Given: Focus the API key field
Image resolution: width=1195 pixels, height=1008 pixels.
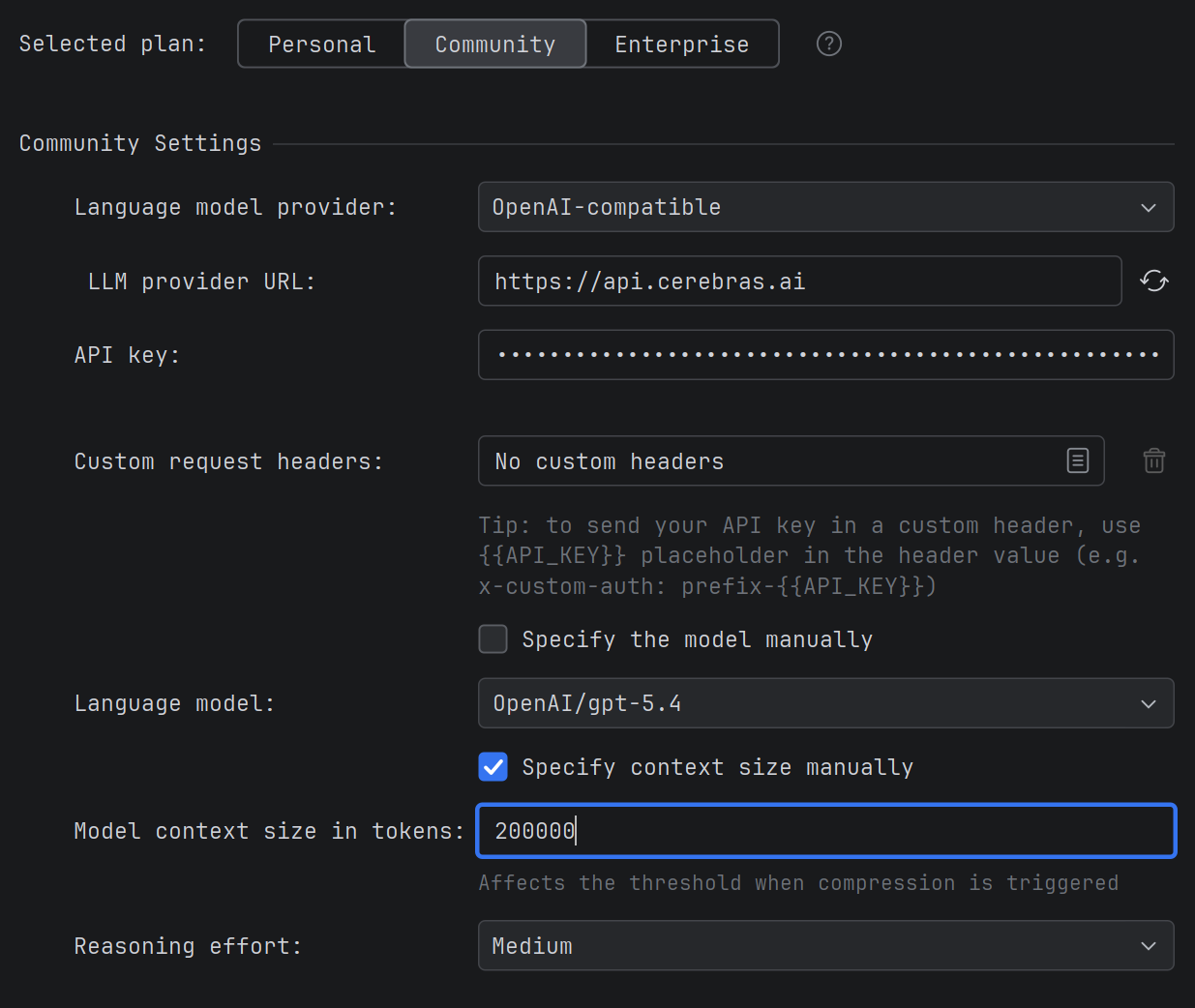Looking at the screenshot, I should coord(825,354).
